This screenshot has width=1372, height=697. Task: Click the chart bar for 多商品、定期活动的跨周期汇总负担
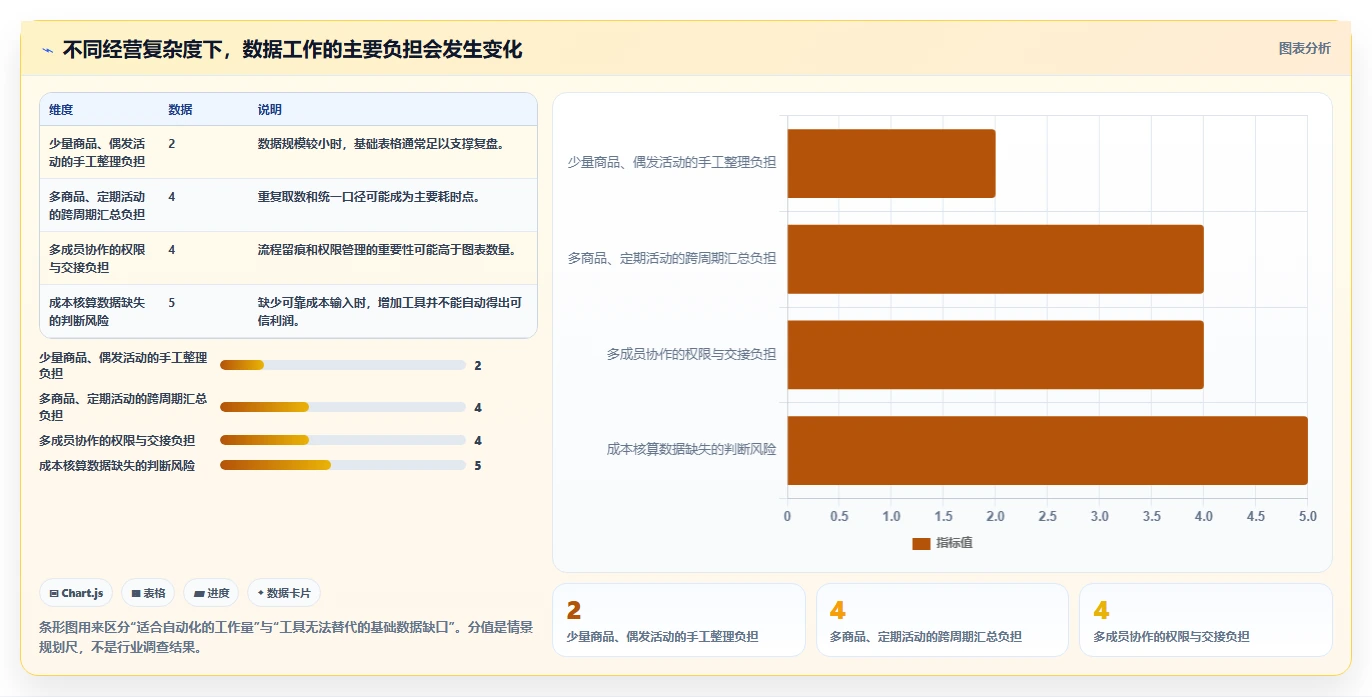click(x=995, y=259)
